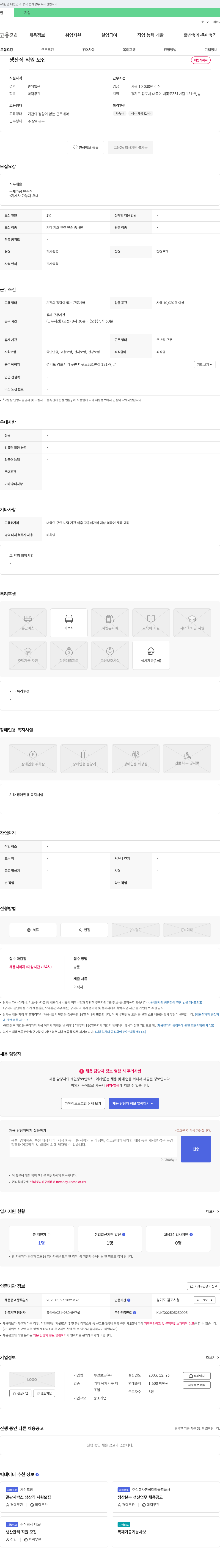Expand 채용 담당자 정보 열람하기
The height and width of the screenshot is (1568, 220).
[133, 1104]
